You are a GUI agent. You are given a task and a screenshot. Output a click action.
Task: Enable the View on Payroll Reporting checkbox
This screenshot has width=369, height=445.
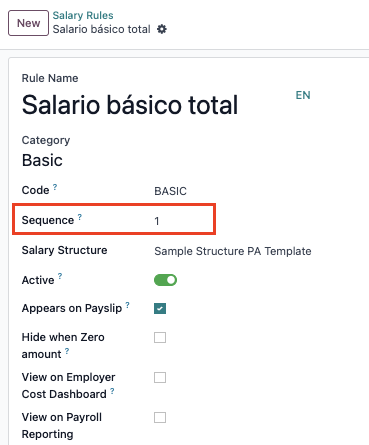coord(160,417)
